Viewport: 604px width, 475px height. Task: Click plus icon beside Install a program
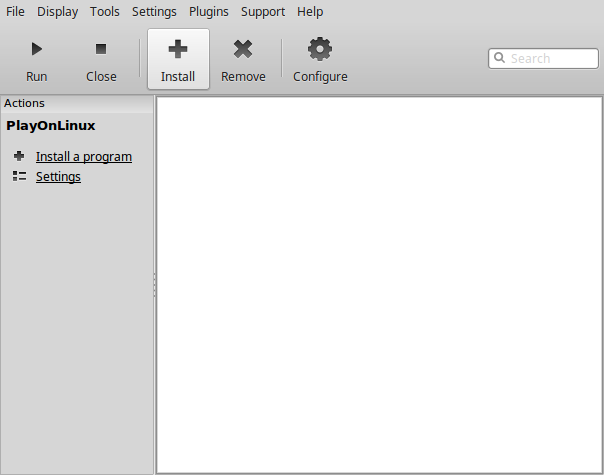(x=19, y=156)
